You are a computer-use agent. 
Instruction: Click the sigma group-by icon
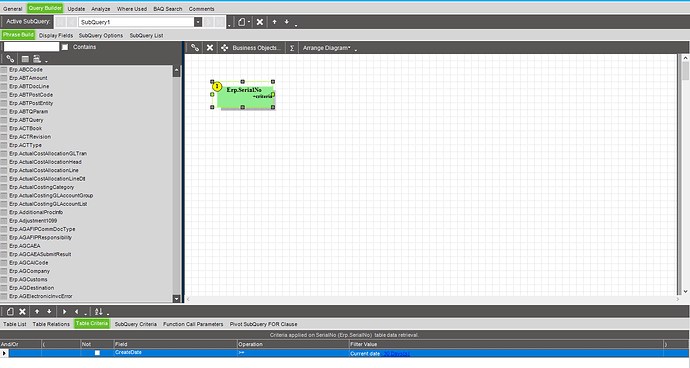click(291, 48)
